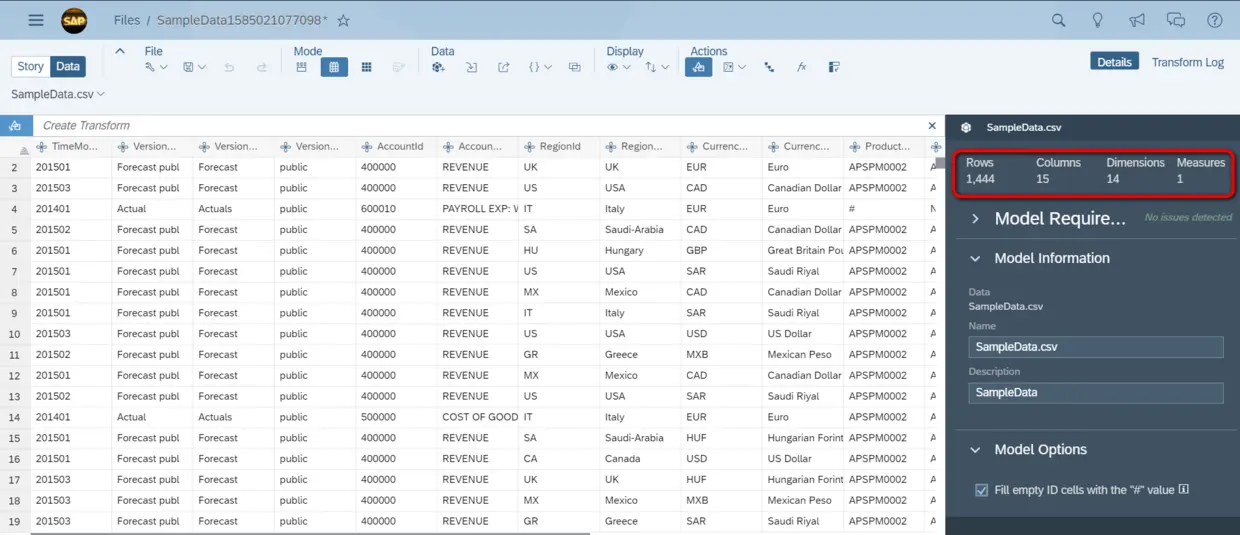
Task: Open the help lightbulb icon
Action: pos(1097,20)
